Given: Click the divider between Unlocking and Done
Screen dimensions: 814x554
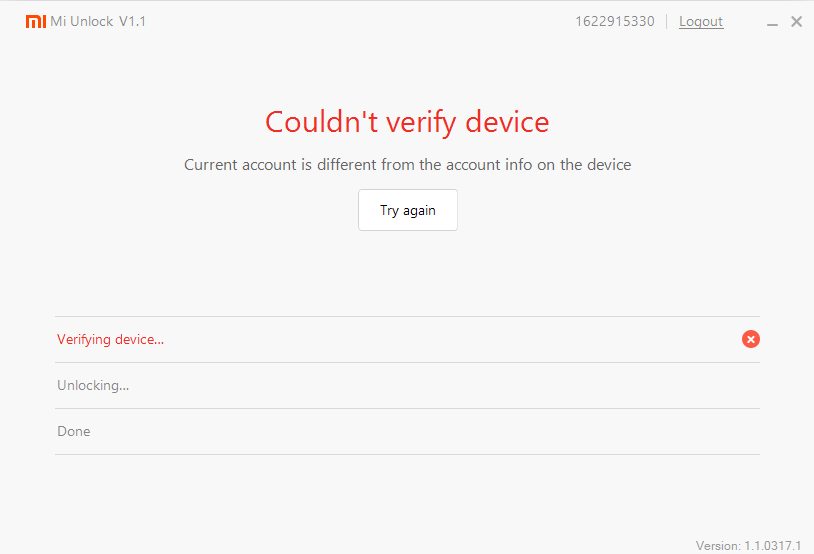Looking at the screenshot, I should tap(407, 408).
